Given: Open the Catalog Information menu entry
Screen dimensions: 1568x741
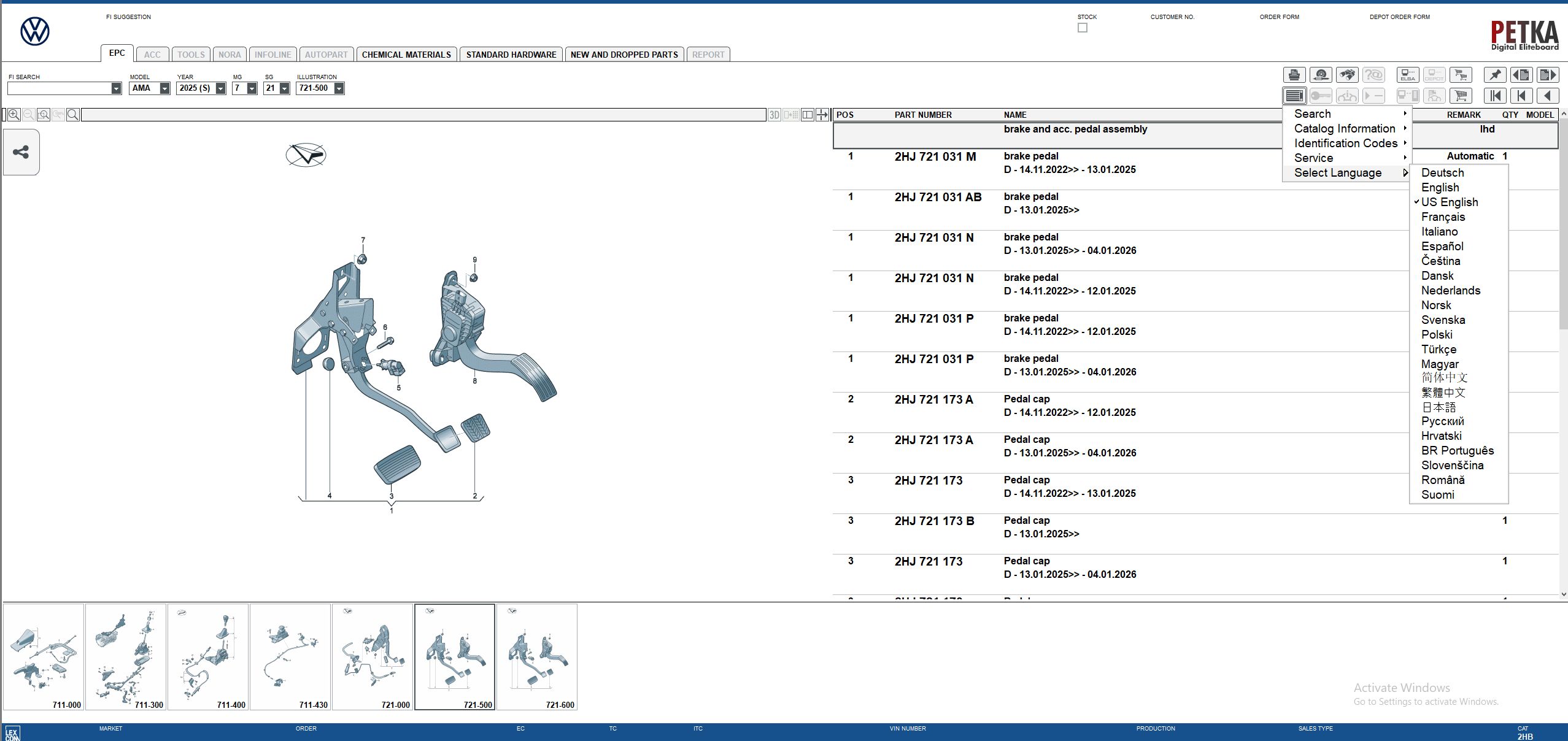Looking at the screenshot, I should (1346, 128).
